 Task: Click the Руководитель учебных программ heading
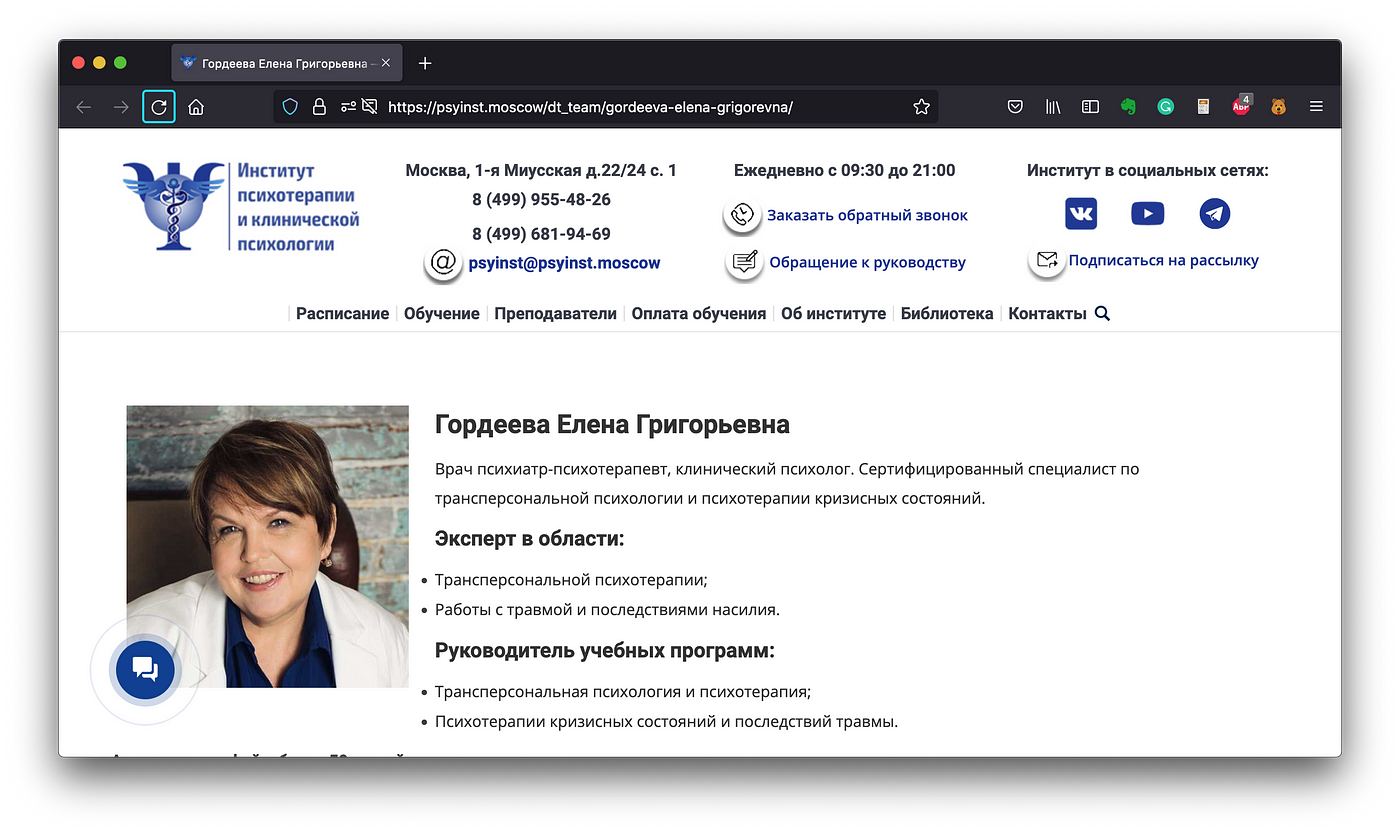click(605, 651)
